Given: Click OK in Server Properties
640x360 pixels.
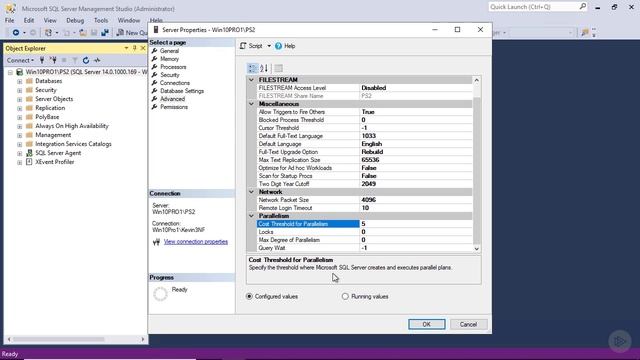Looking at the screenshot, I should point(427,324).
